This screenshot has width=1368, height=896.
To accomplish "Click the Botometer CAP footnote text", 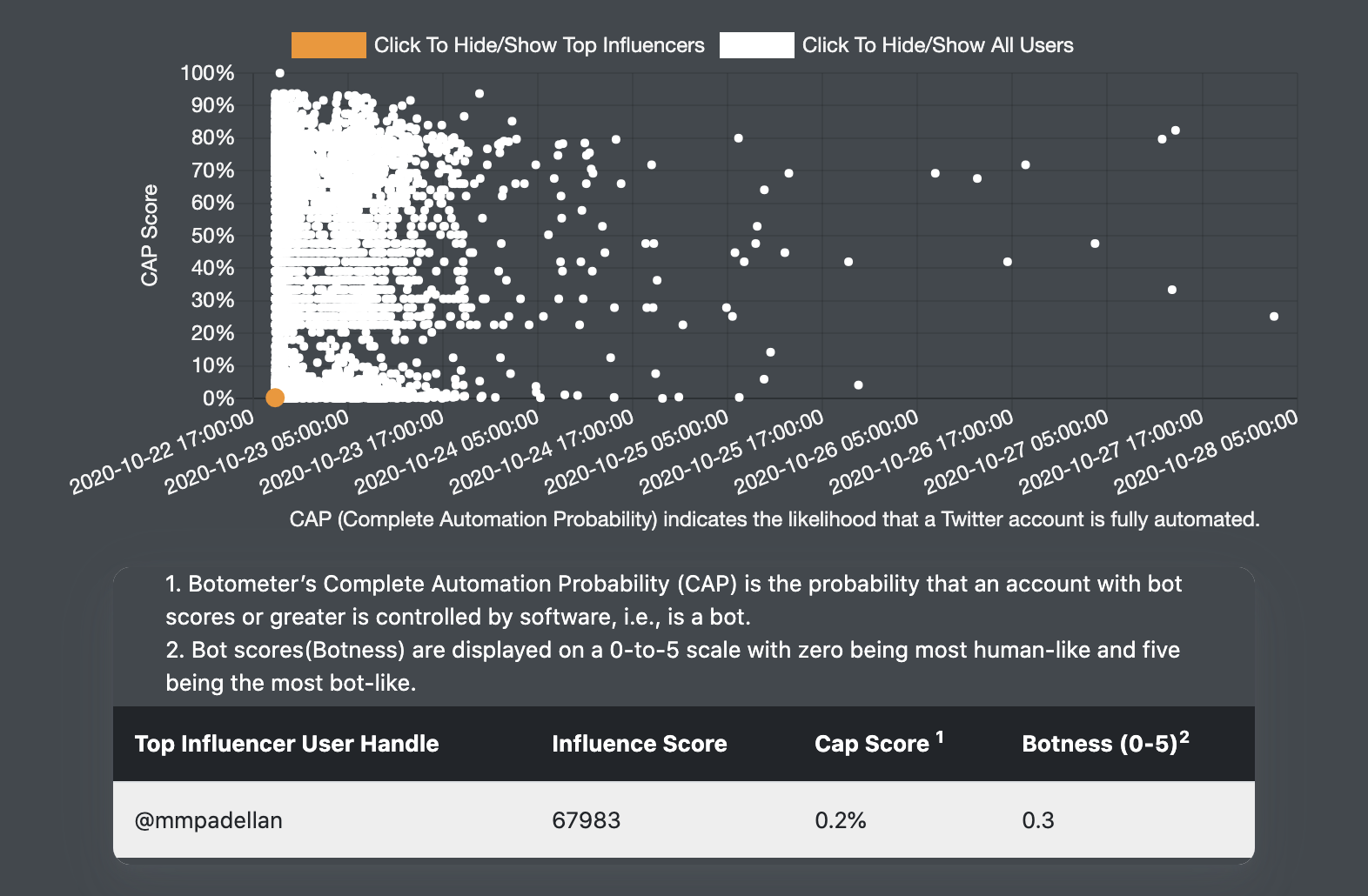I will tap(673, 600).
